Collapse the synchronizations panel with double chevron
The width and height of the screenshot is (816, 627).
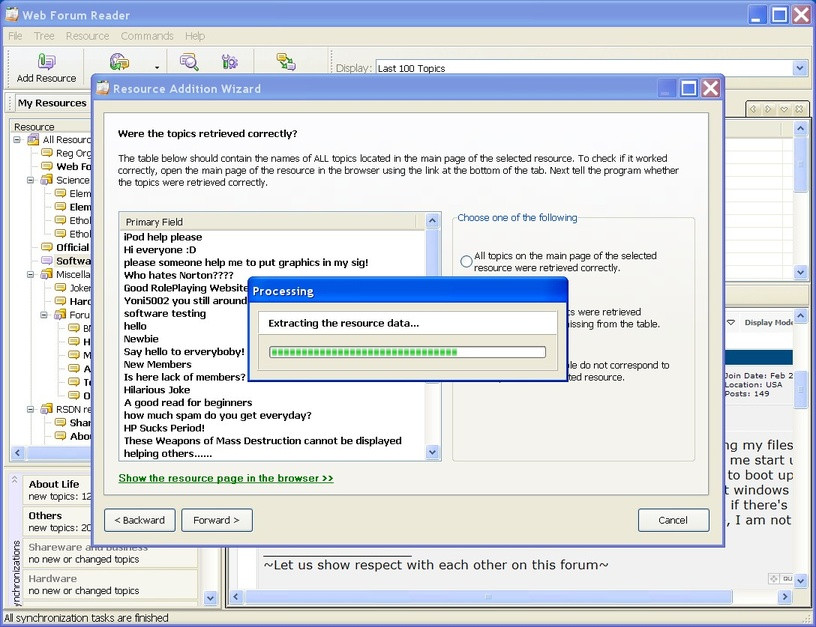[x=15, y=480]
